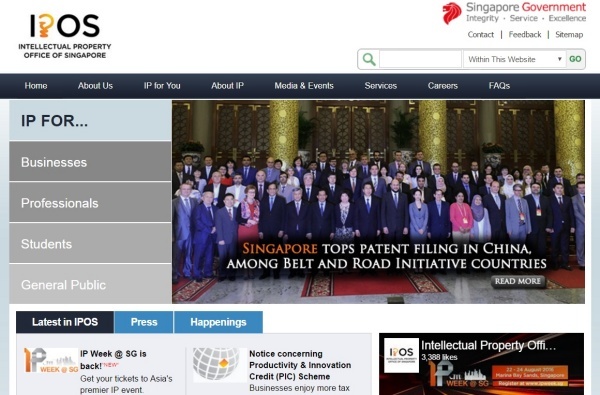Open the Services menu item

tap(380, 86)
